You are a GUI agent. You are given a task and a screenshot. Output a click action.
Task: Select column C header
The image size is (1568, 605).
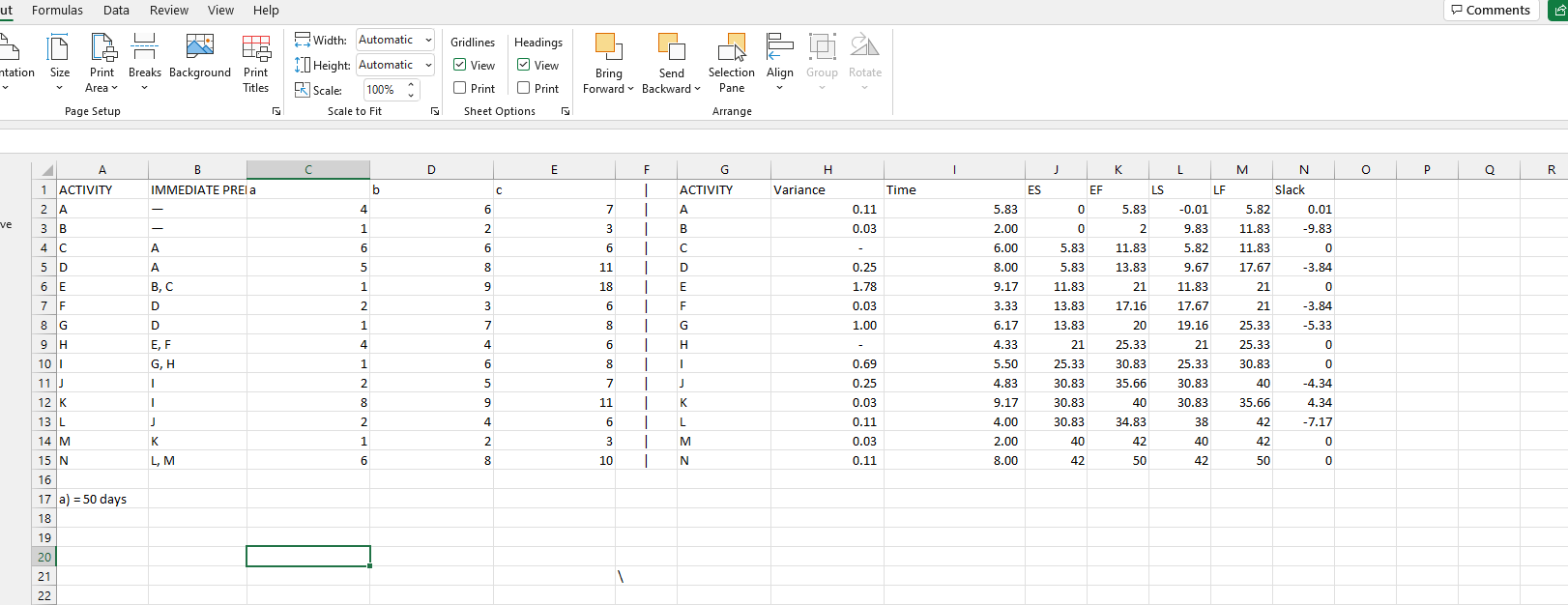pyautogui.click(x=308, y=170)
